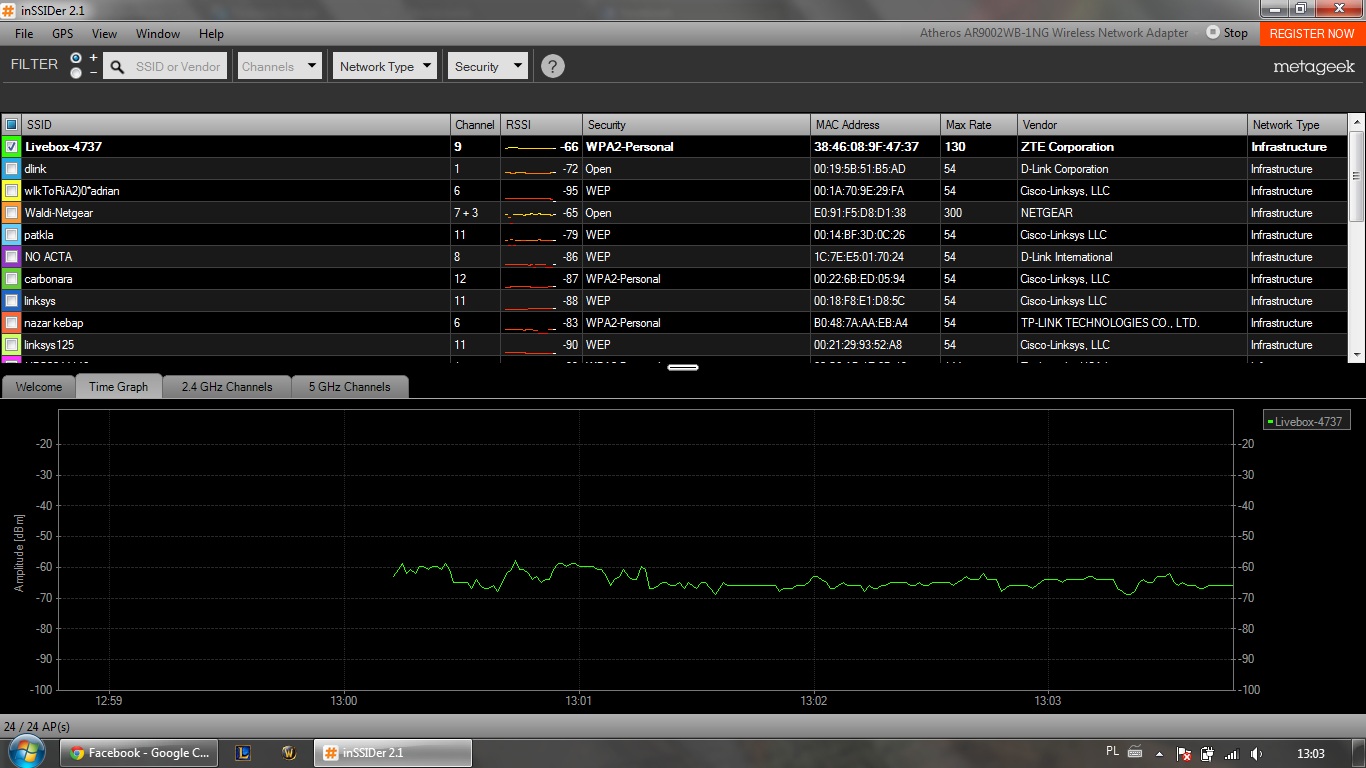
Task: Open the Channels filter dropdown
Action: tap(279, 66)
